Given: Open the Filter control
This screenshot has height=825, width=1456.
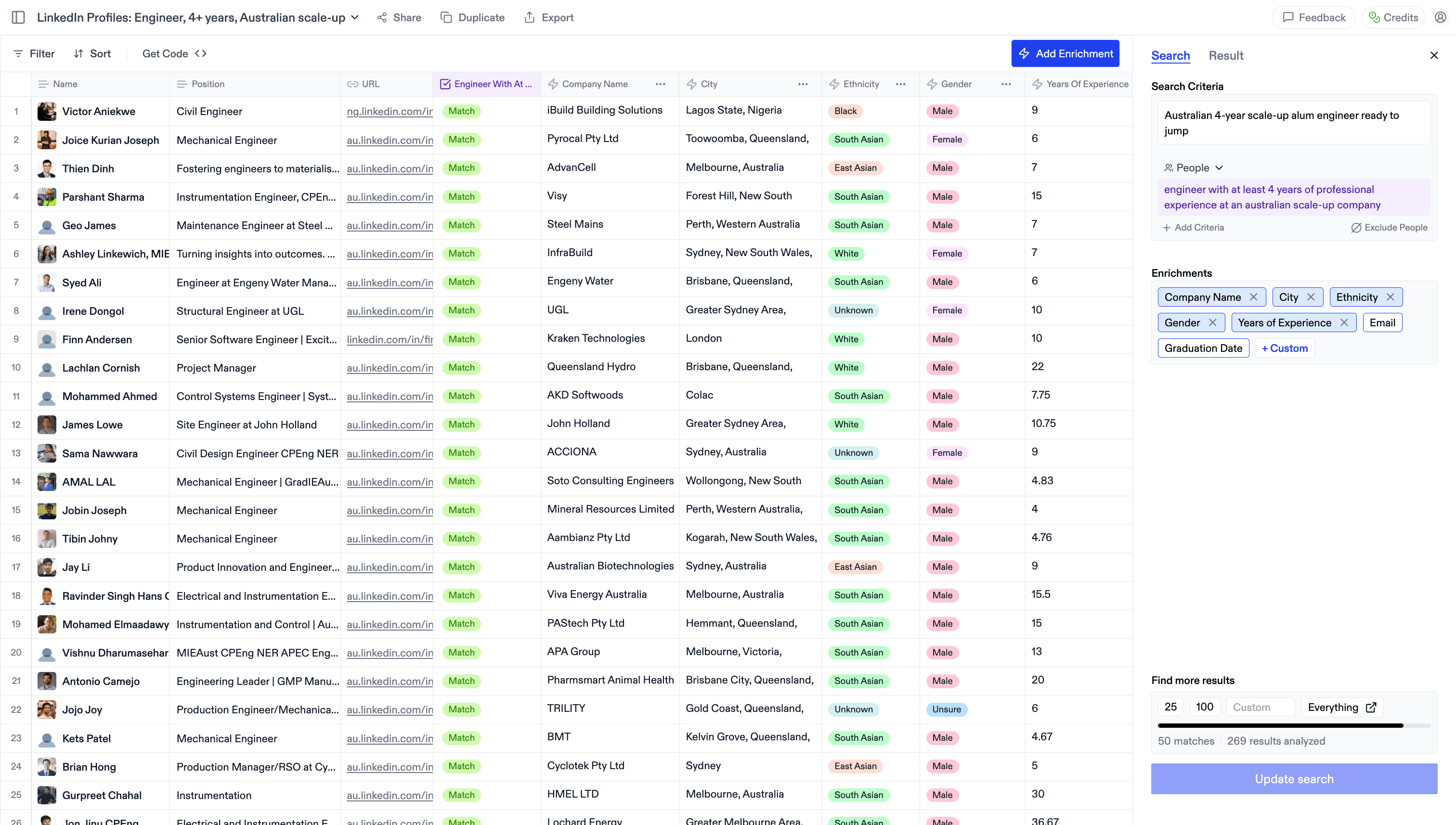Looking at the screenshot, I should (x=34, y=53).
